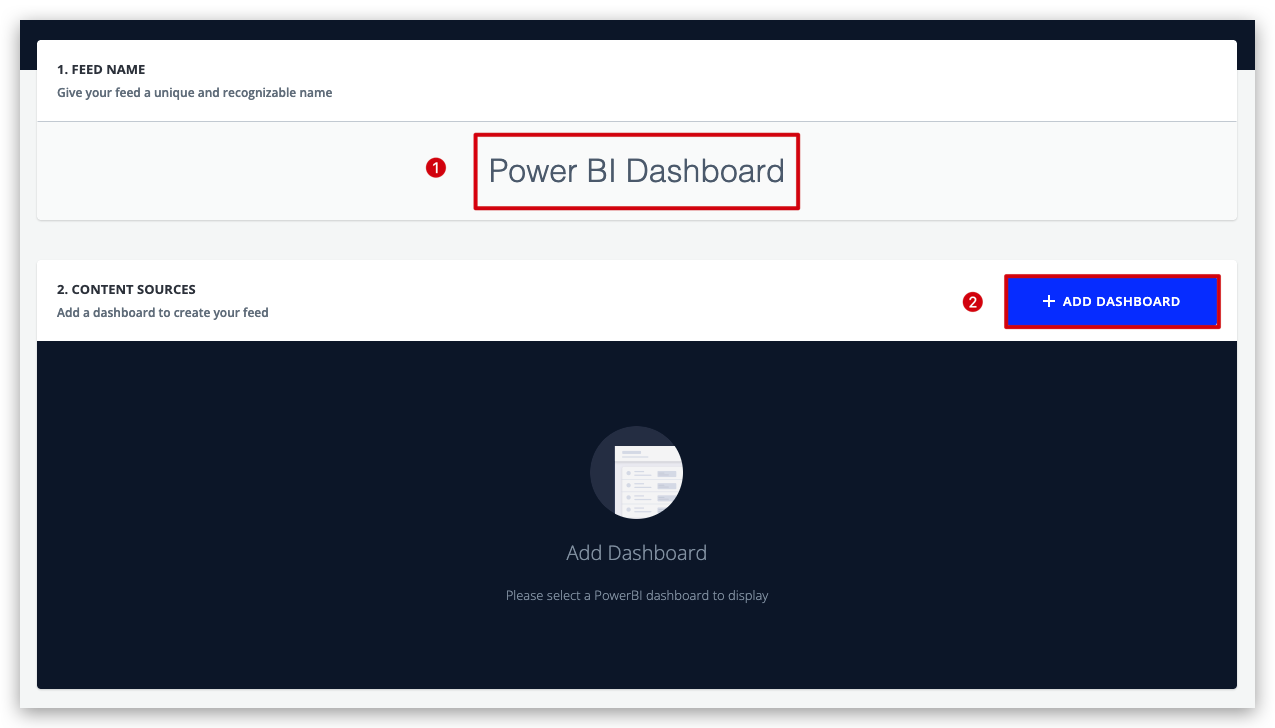Click the '2. CONTENT SOURCES' section heading
1275x728 pixels.
click(126, 290)
